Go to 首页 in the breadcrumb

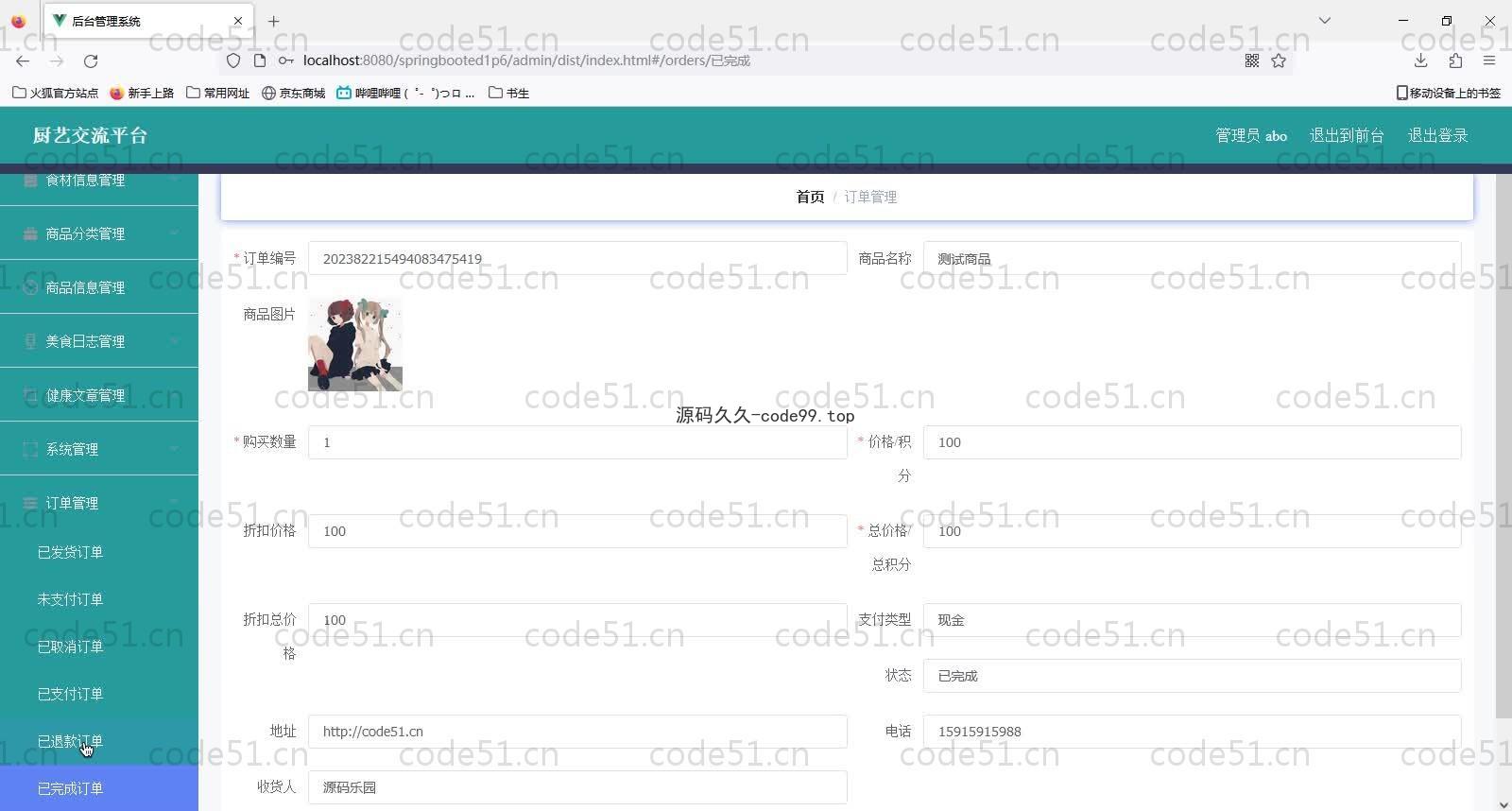pyautogui.click(x=810, y=197)
